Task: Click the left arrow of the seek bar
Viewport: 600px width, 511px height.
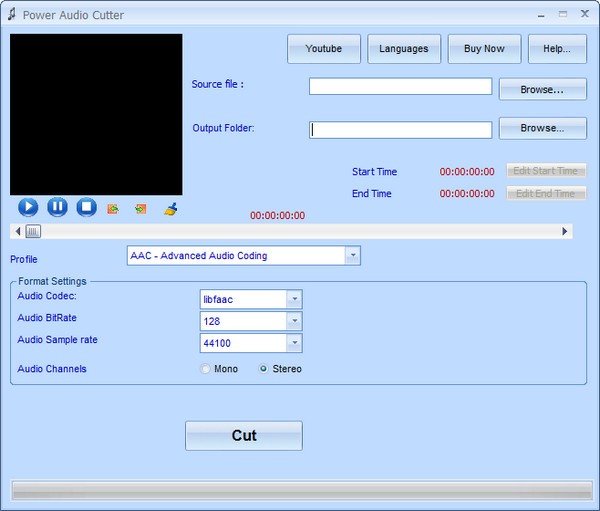Action: [17, 231]
